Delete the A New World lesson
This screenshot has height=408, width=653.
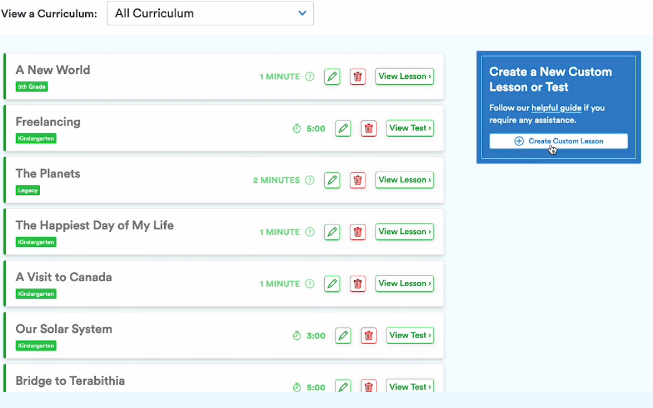click(x=358, y=76)
